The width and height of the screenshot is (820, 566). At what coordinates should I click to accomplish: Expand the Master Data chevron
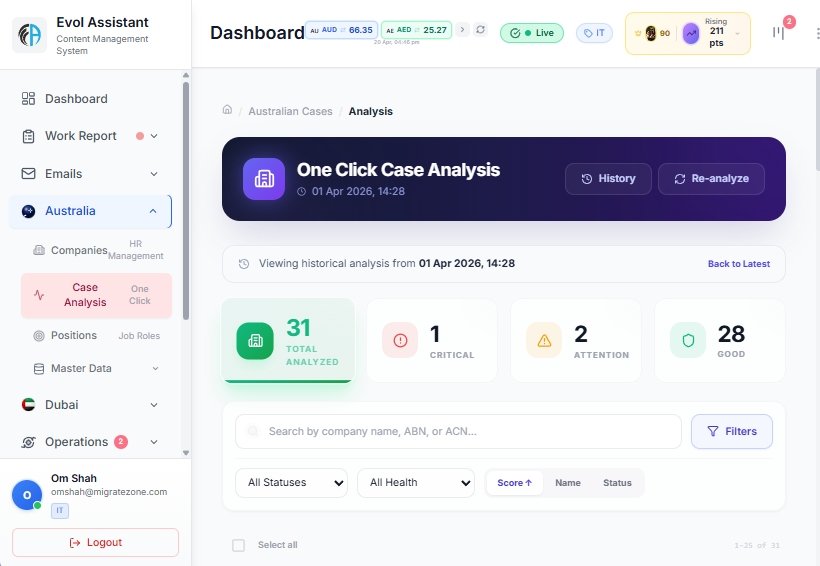155,369
